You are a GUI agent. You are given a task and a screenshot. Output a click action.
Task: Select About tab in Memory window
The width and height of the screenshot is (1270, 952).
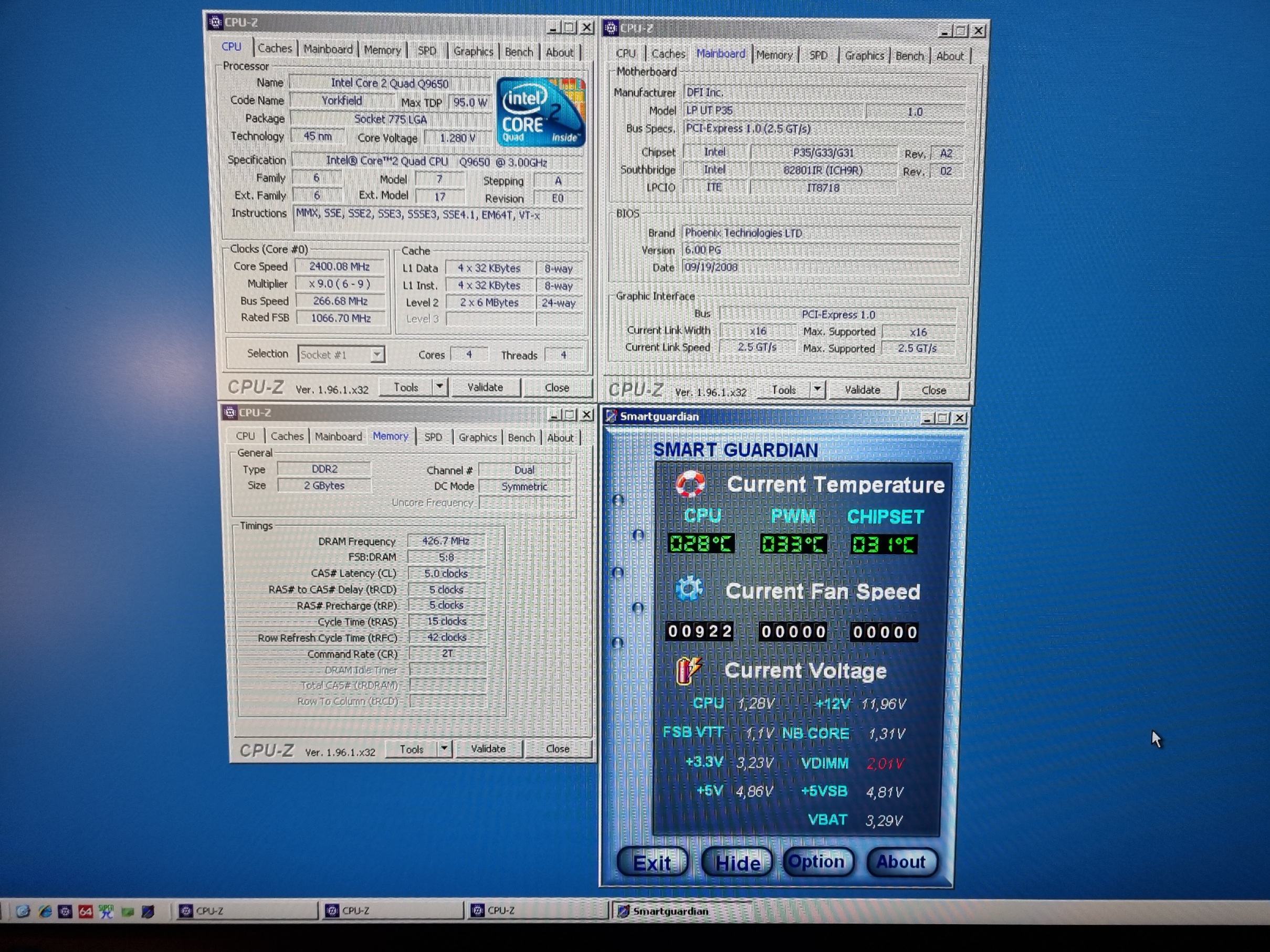(x=560, y=438)
